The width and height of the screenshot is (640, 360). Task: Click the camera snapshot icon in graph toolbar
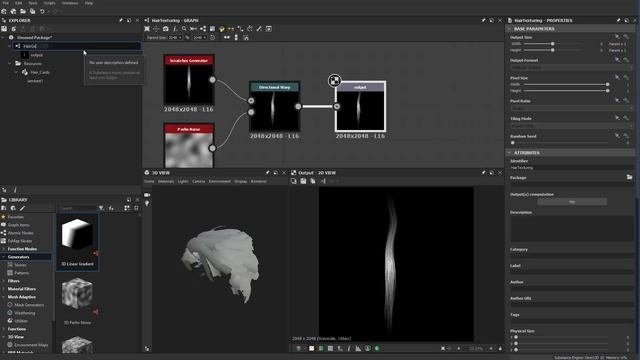[x=165, y=29]
